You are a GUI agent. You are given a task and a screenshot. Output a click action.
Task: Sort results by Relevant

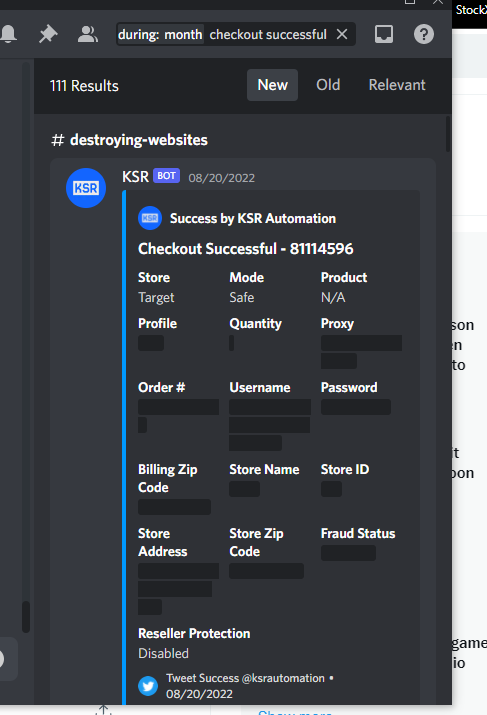point(397,85)
